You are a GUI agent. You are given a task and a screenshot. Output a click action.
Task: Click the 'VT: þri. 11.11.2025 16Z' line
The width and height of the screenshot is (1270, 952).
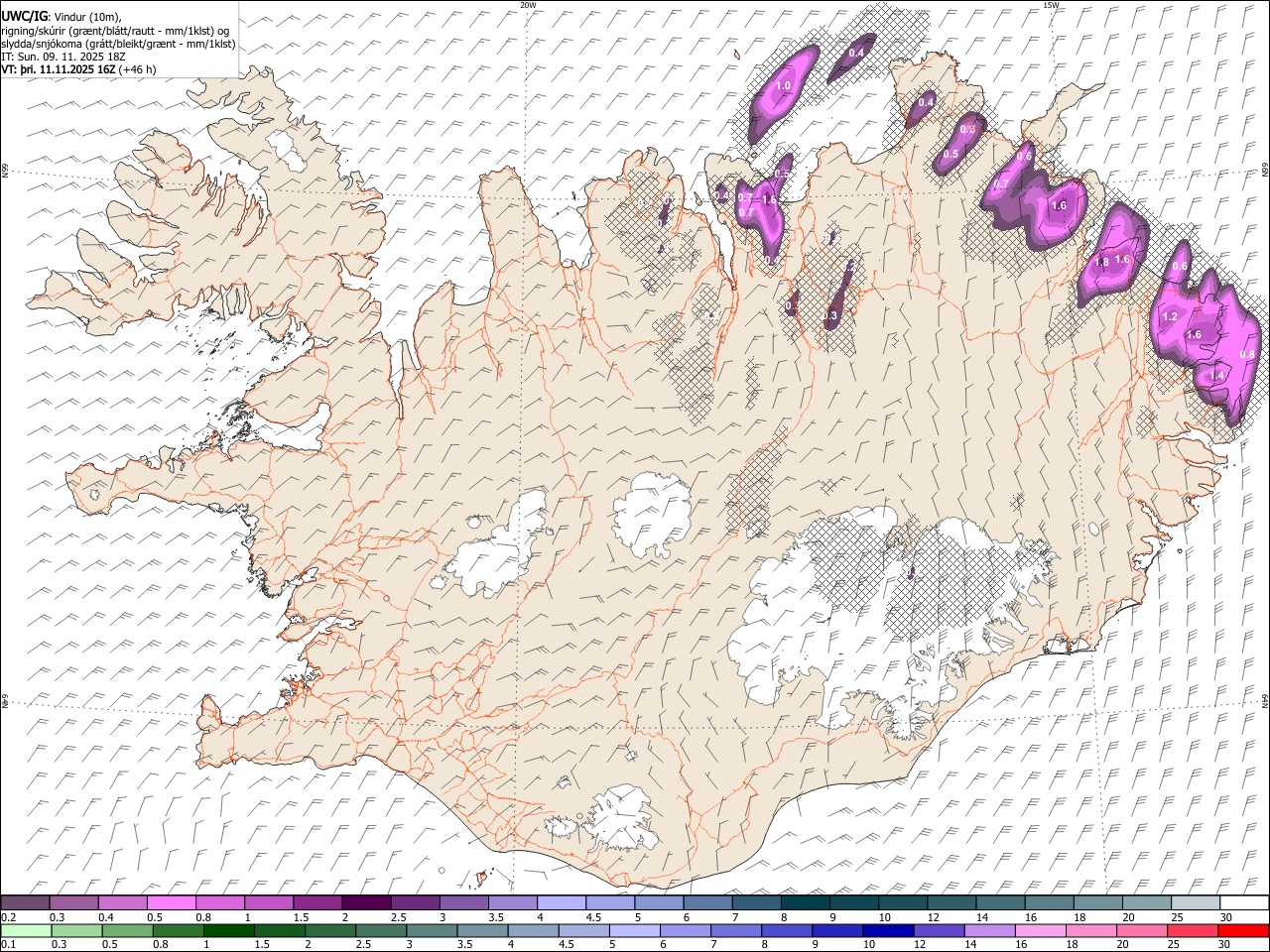(79, 69)
